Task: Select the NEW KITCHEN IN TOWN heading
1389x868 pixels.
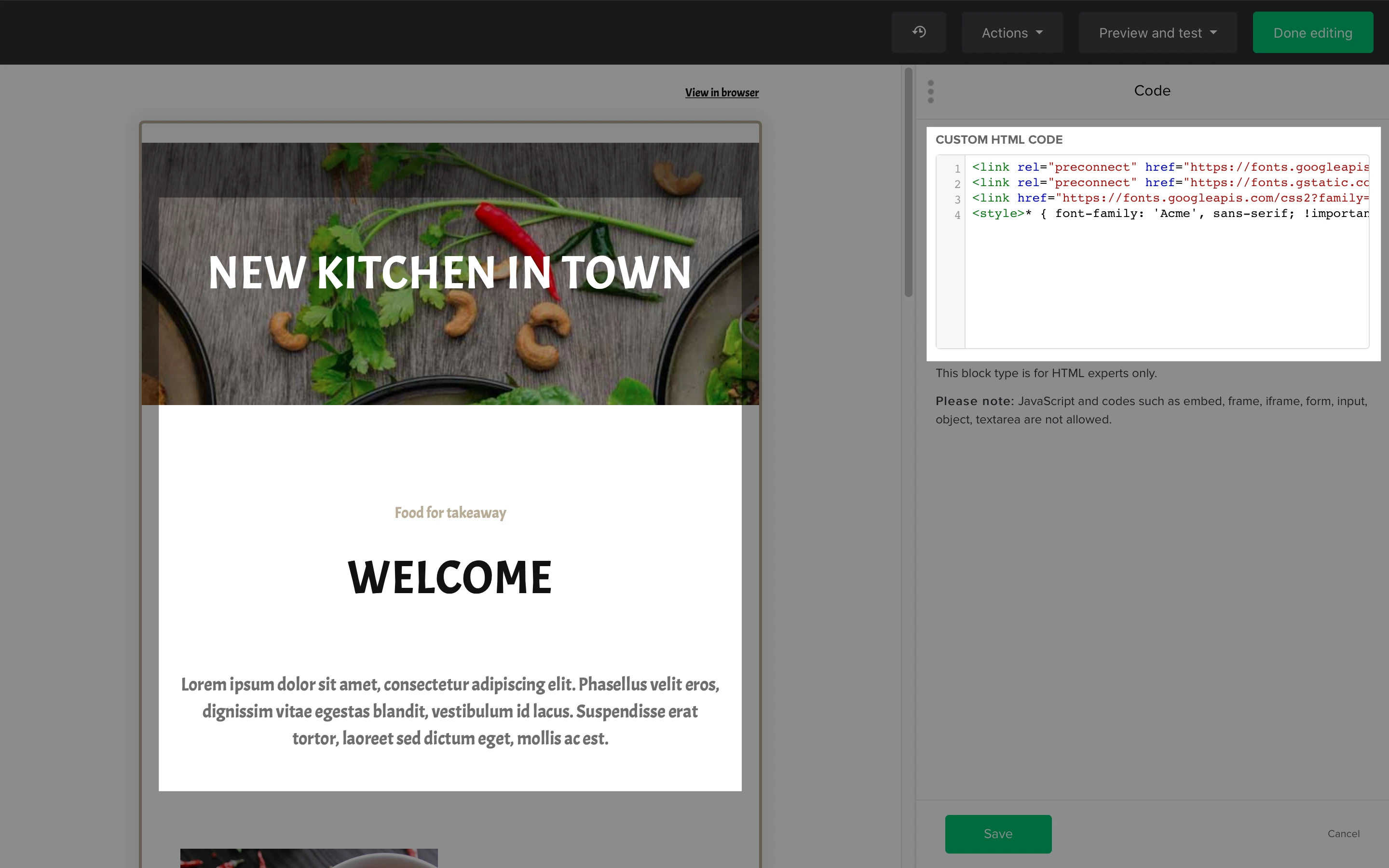Action: pos(449,272)
